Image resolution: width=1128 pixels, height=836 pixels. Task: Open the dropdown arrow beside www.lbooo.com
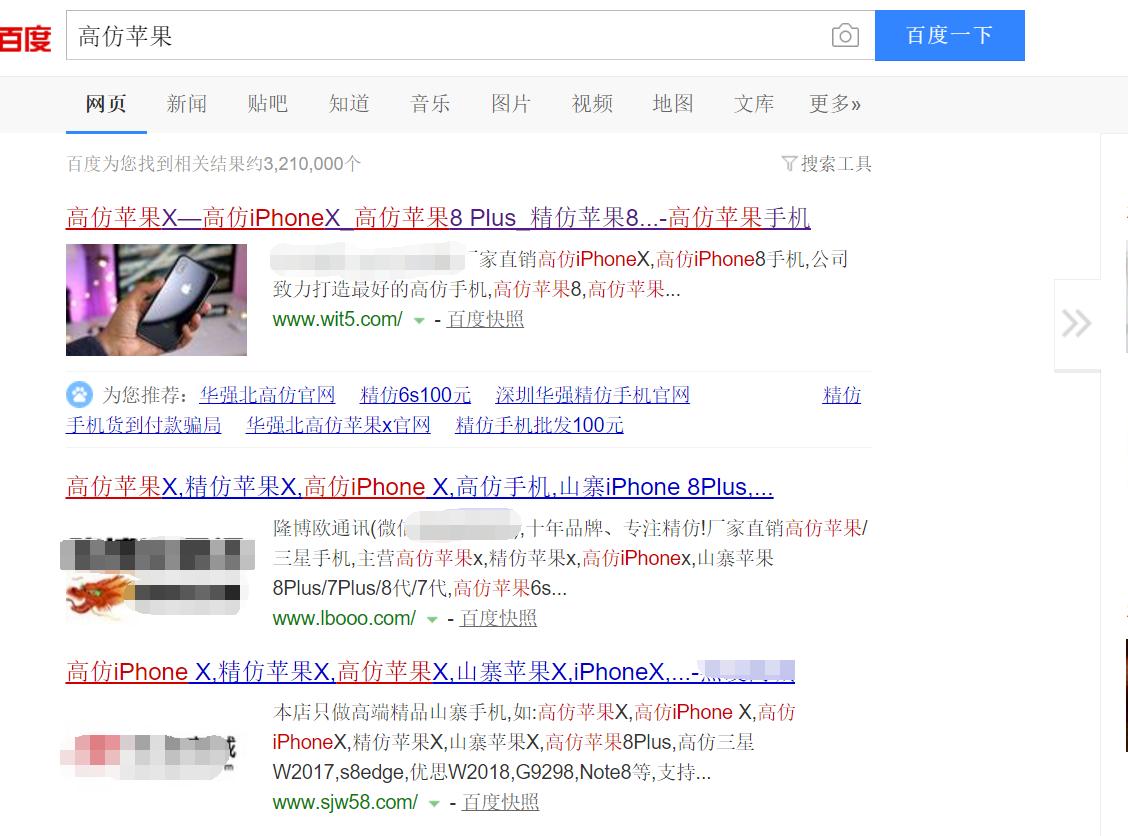pyautogui.click(x=432, y=618)
